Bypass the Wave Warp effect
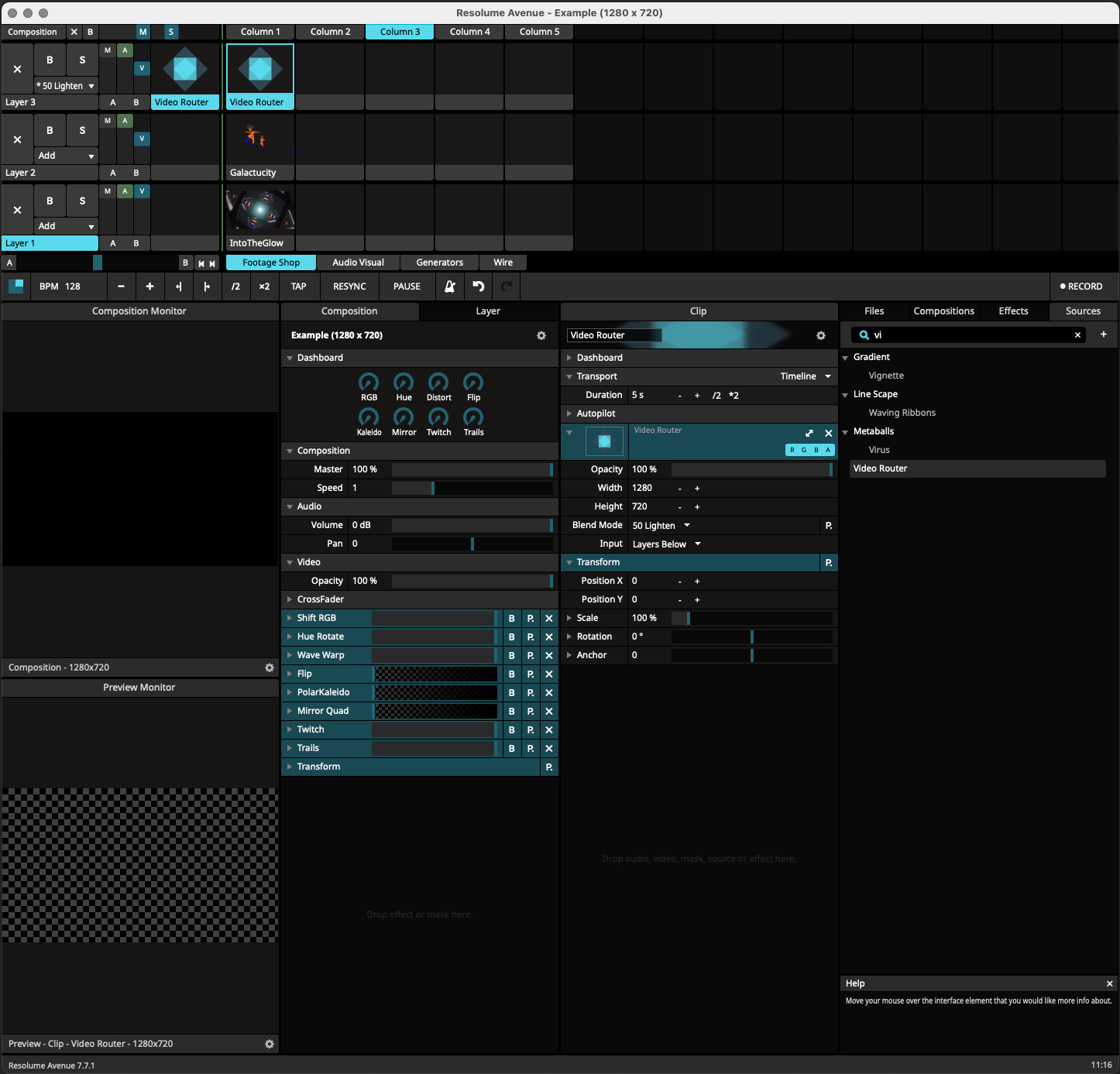Image resolution: width=1120 pixels, height=1074 pixels. point(511,656)
